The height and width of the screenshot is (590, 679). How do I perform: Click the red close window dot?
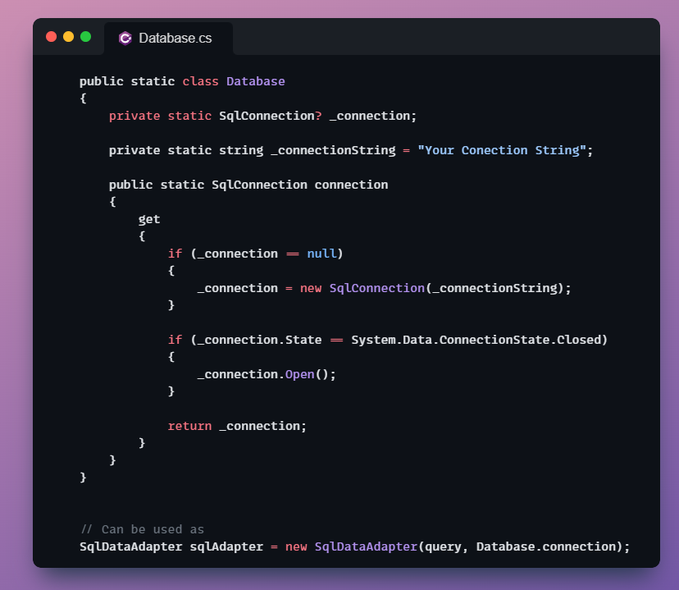click(x=51, y=37)
